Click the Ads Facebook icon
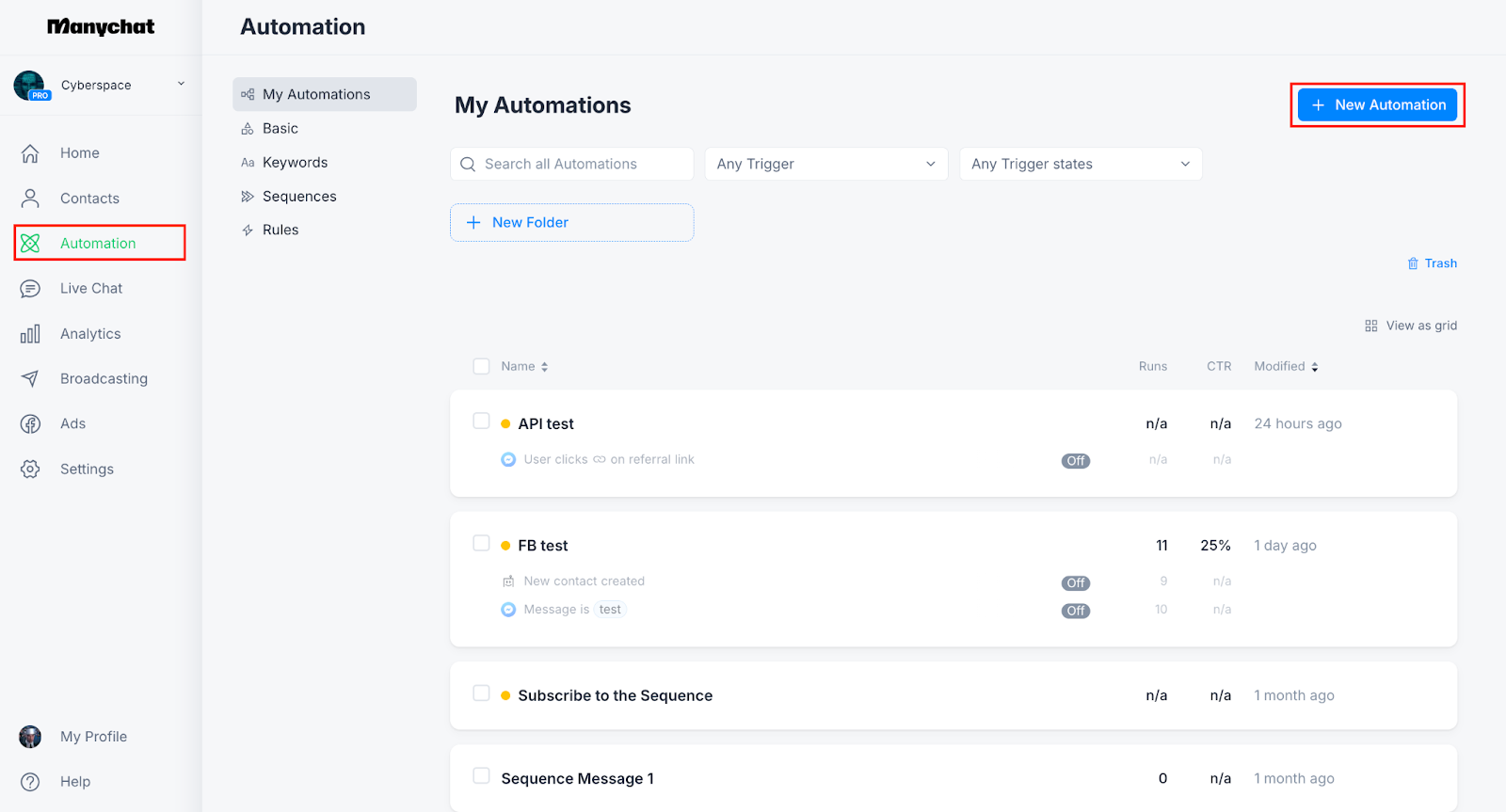This screenshot has width=1506, height=812. click(30, 424)
